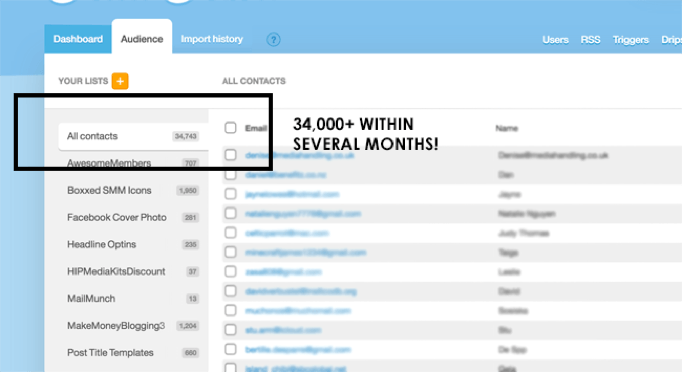682x372 pixels.
Task: Check the box in Stu's row
Action: coord(231,330)
